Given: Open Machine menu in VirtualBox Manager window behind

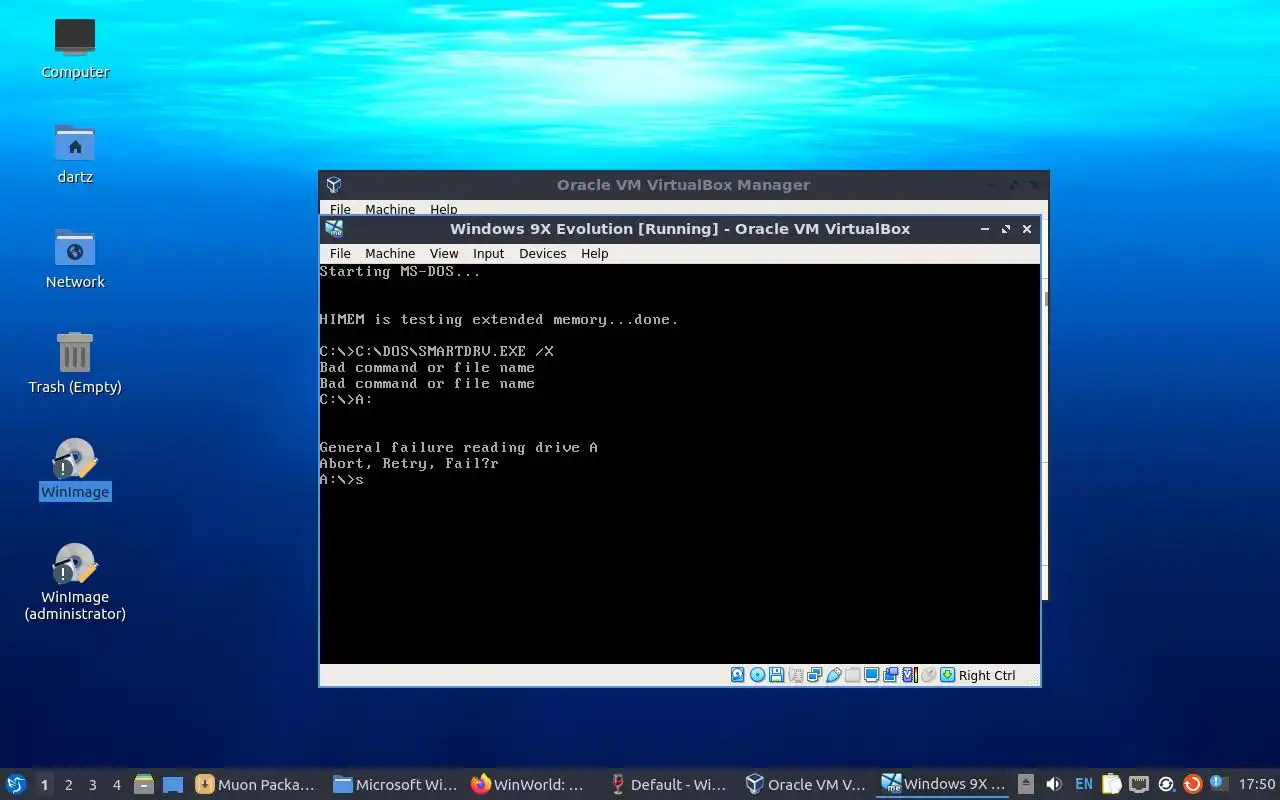Looking at the screenshot, I should pos(390,209).
